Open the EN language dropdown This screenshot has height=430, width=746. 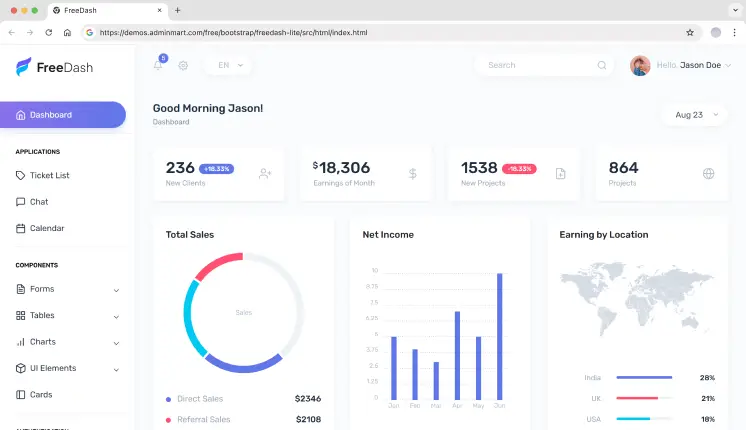click(x=229, y=65)
